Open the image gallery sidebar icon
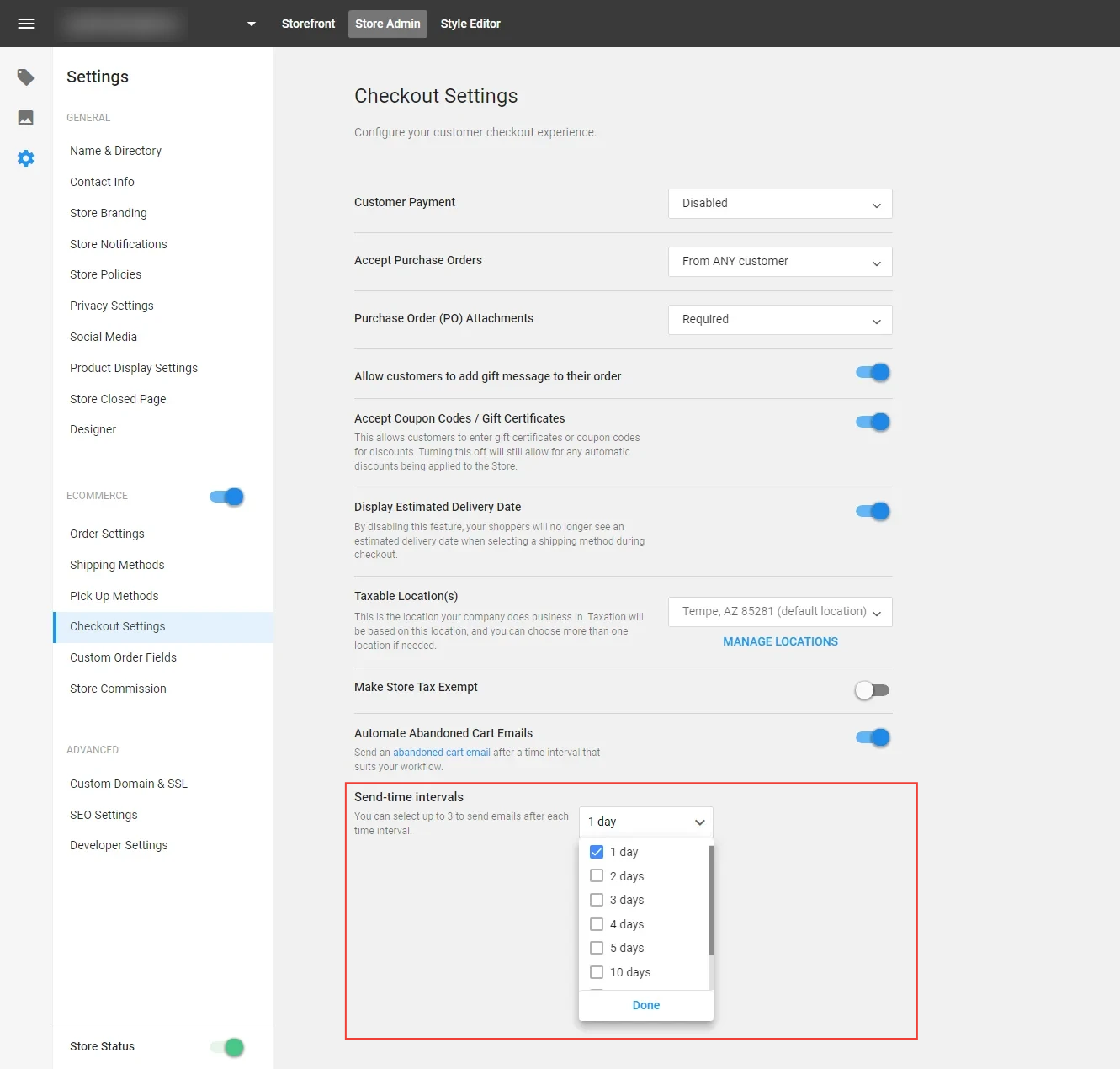Image resolution: width=1120 pixels, height=1069 pixels. 26,118
